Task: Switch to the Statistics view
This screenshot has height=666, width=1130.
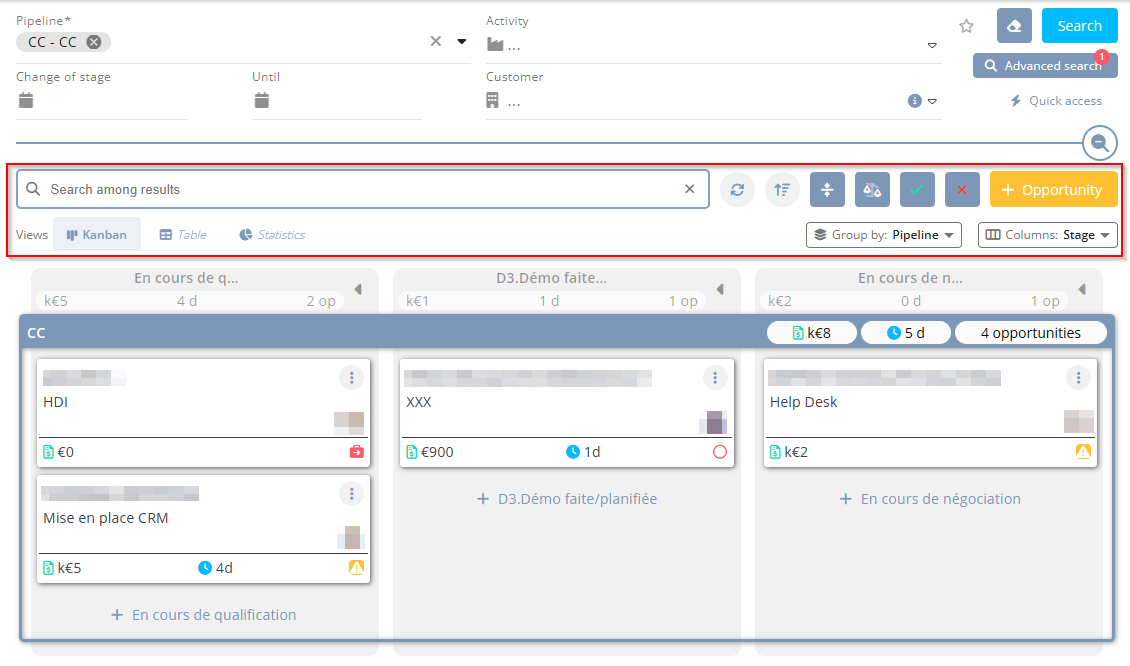Action: pyautogui.click(x=272, y=235)
